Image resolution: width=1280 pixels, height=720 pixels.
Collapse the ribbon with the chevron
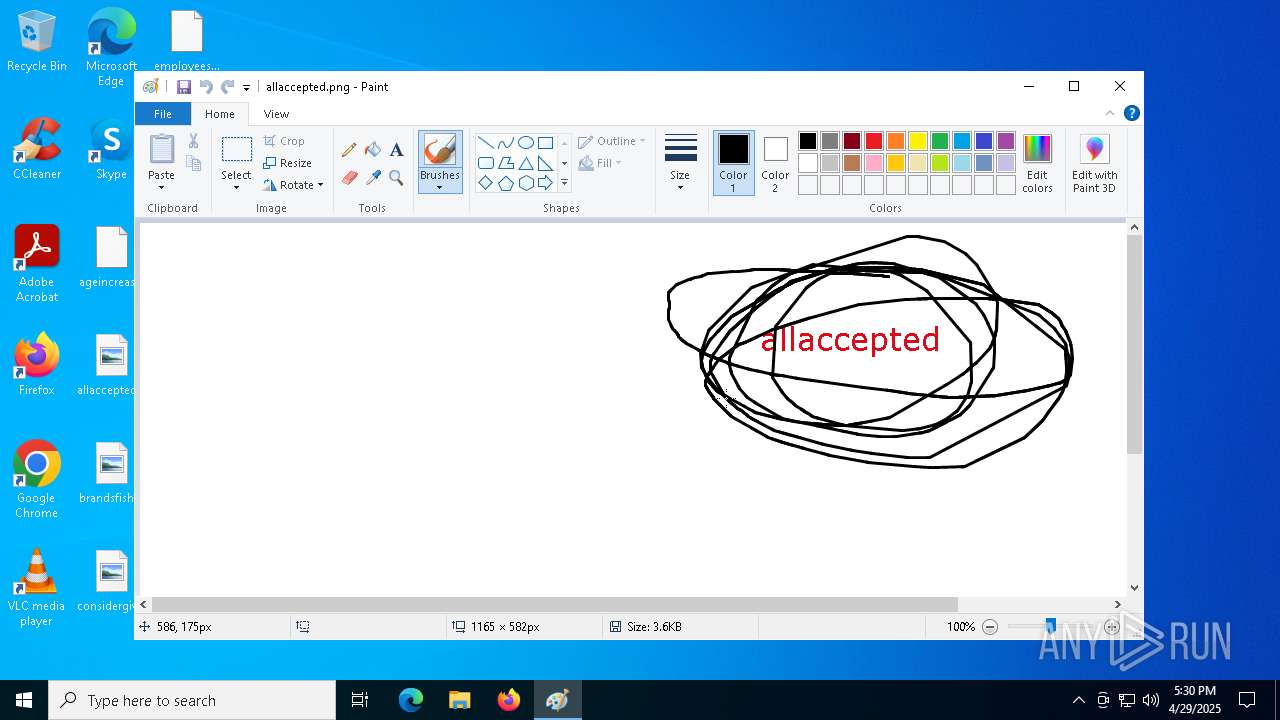point(1110,113)
